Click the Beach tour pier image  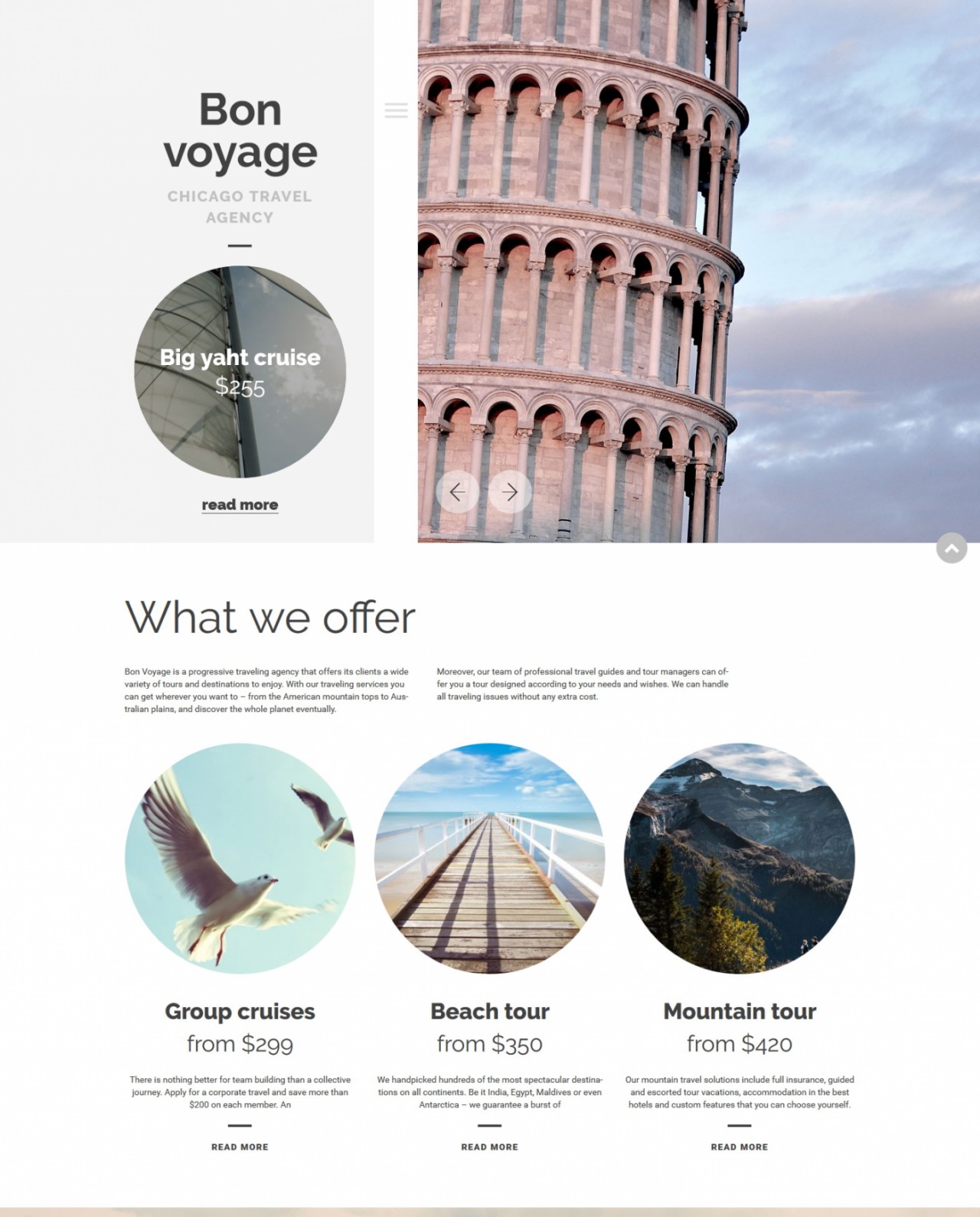pyautogui.click(x=490, y=859)
